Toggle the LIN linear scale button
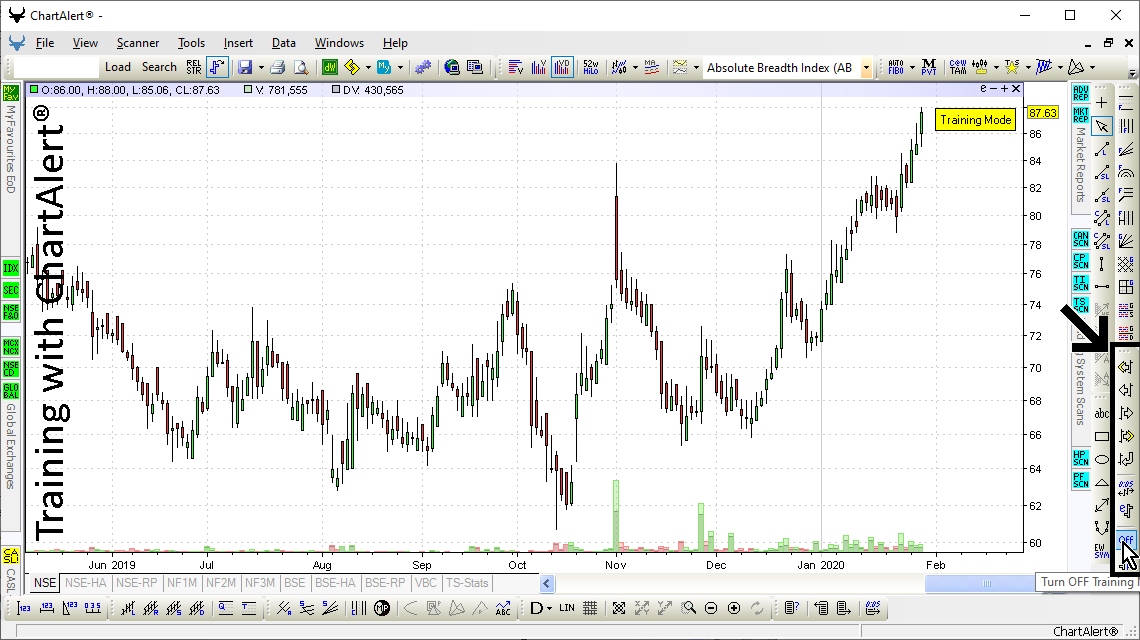The width and height of the screenshot is (1140, 640). click(567, 608)
